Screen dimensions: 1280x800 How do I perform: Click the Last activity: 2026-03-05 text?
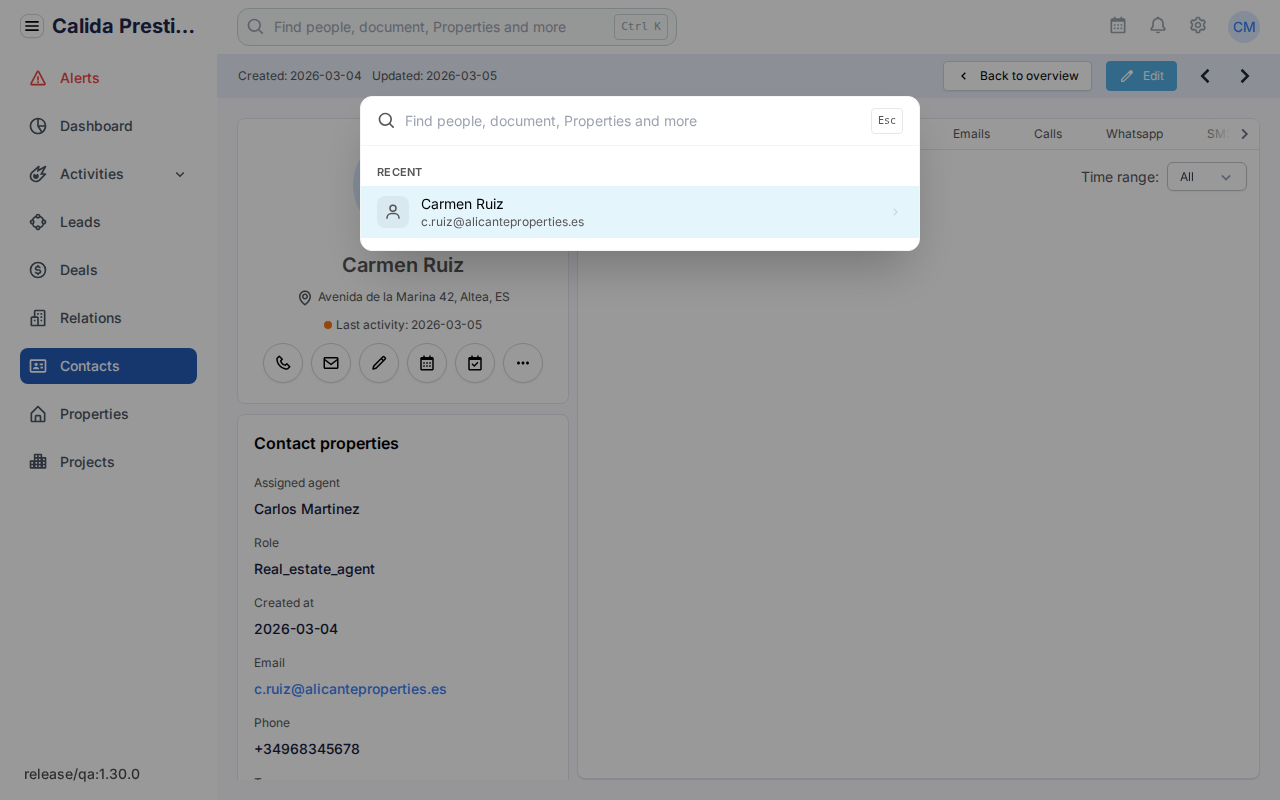[x=409, y=325]
